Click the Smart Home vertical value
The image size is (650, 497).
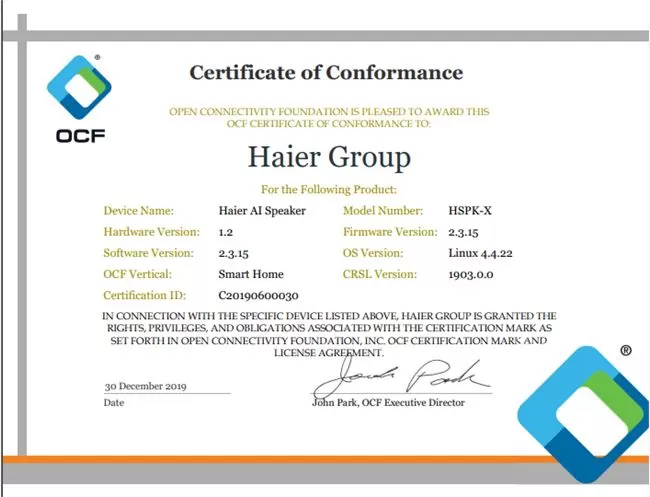(250, 274)
